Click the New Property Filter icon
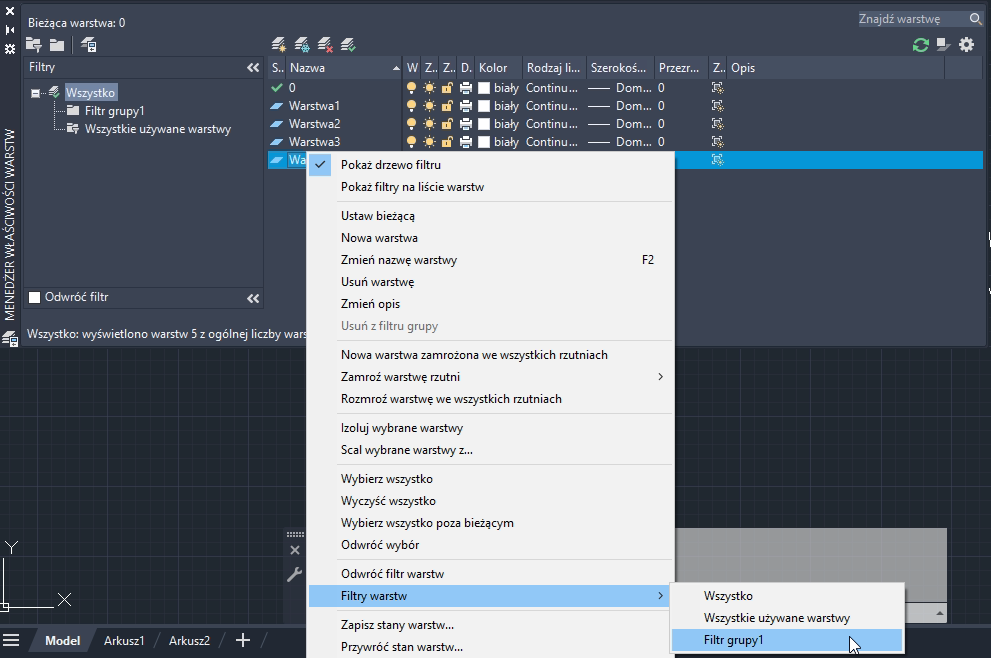 pyautogui.click(x=33, y=45)
